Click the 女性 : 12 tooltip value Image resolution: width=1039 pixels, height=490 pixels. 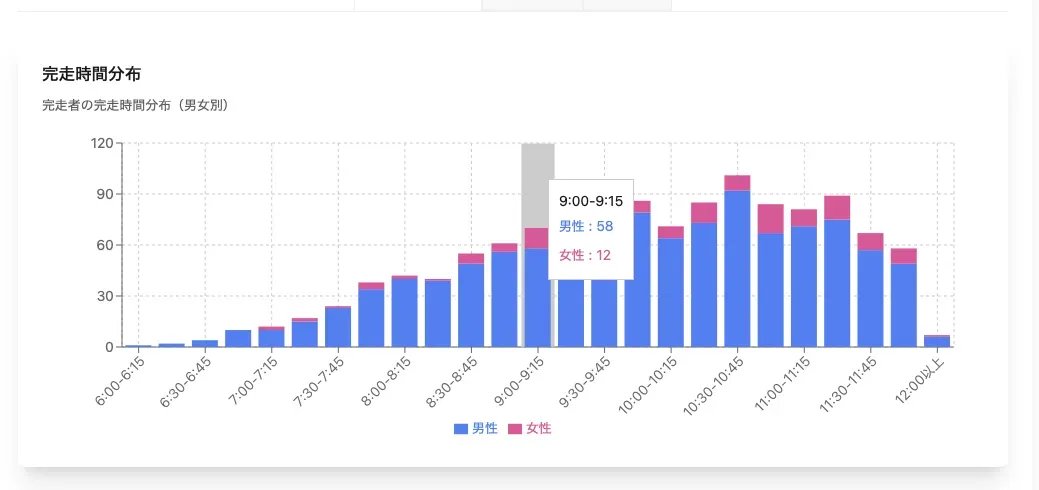click(586, 256)
